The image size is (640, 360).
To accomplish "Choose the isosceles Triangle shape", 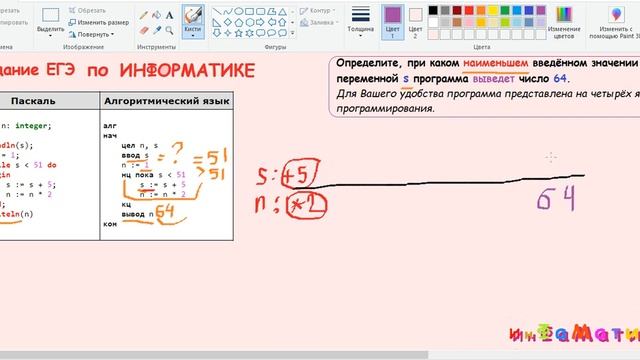I will pyautogui.click(x=282, y=11).
